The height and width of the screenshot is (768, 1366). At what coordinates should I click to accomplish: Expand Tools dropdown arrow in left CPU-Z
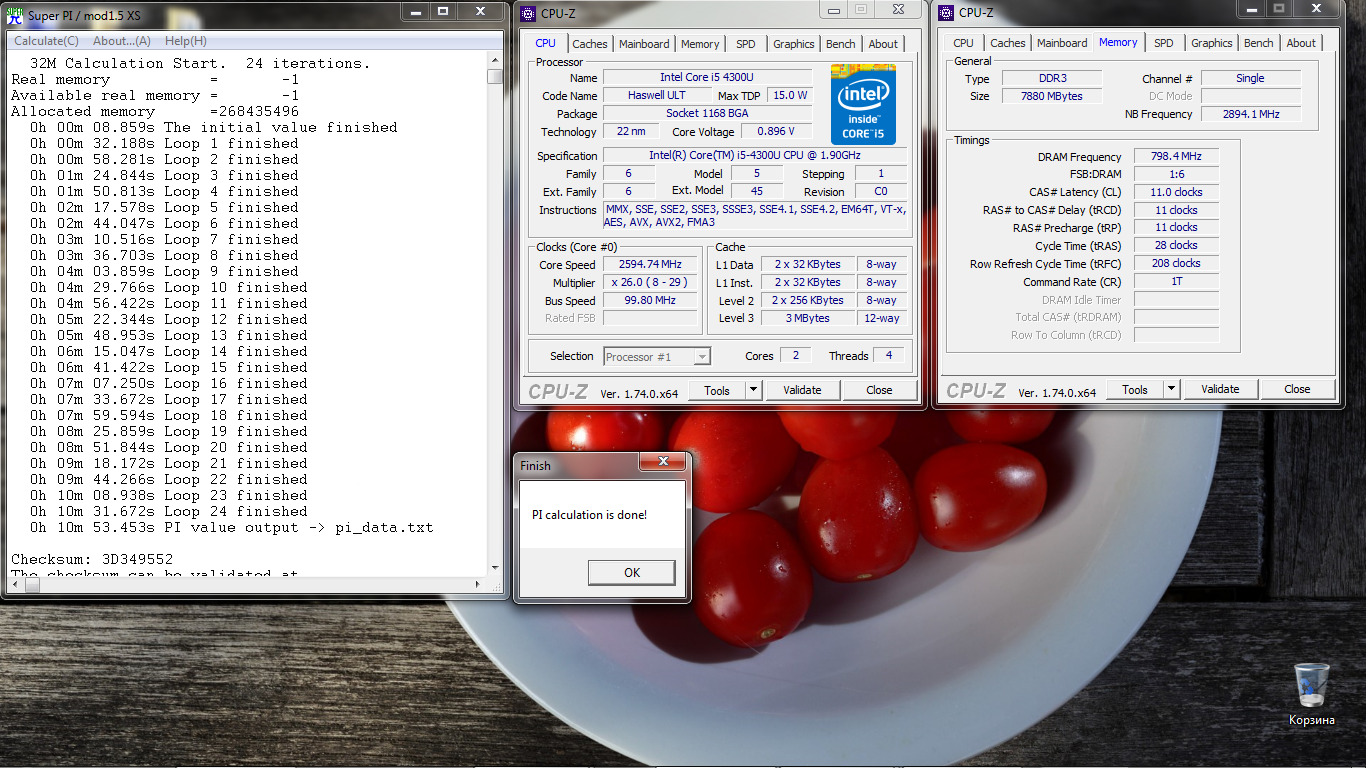[x=754, y=391]
